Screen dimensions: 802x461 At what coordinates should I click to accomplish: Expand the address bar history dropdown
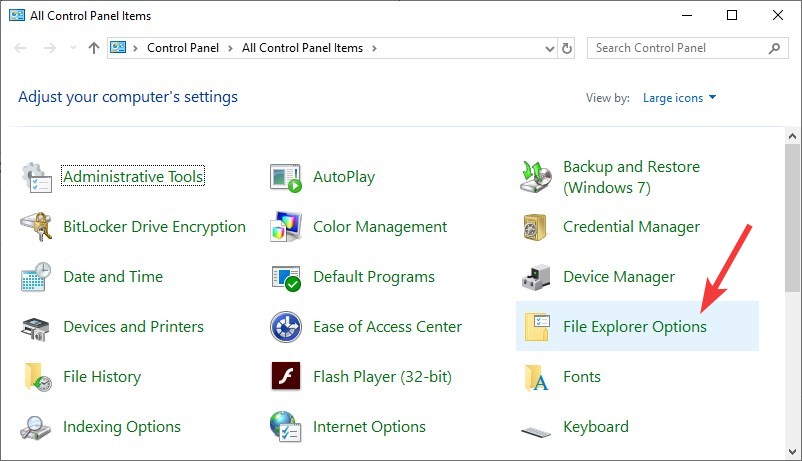click(550, 49)
